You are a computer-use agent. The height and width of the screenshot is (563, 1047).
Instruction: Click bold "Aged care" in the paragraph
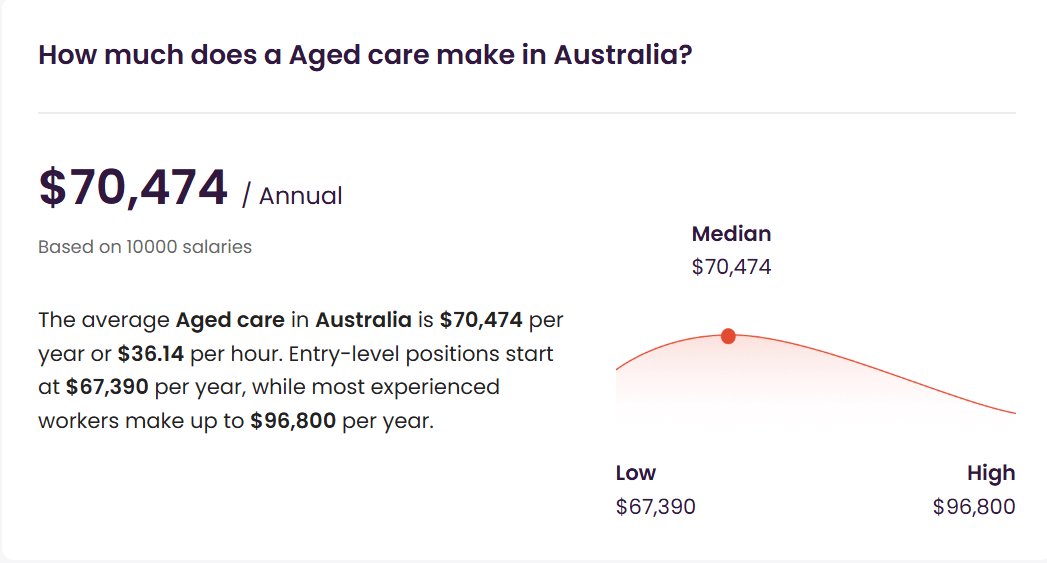tap(230, 320)
